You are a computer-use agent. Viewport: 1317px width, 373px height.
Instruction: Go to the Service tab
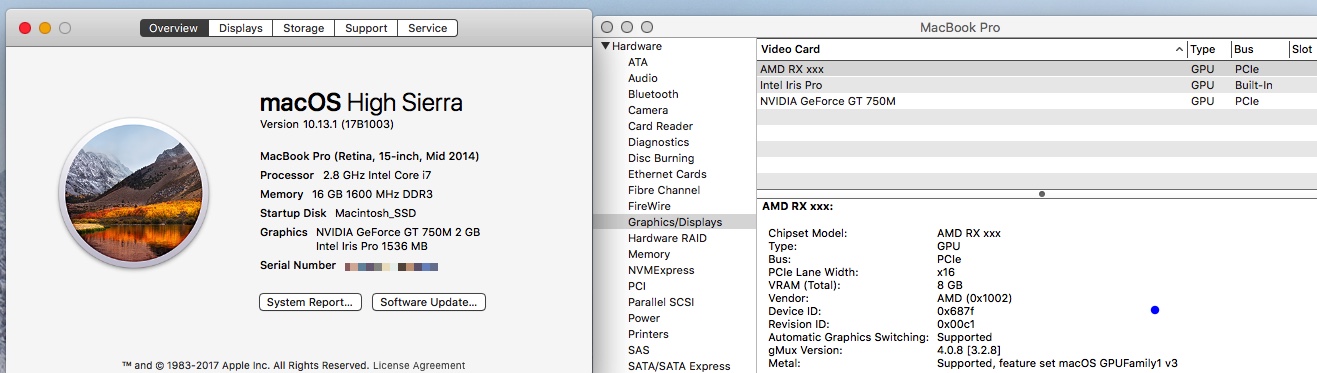pos(428,28)
